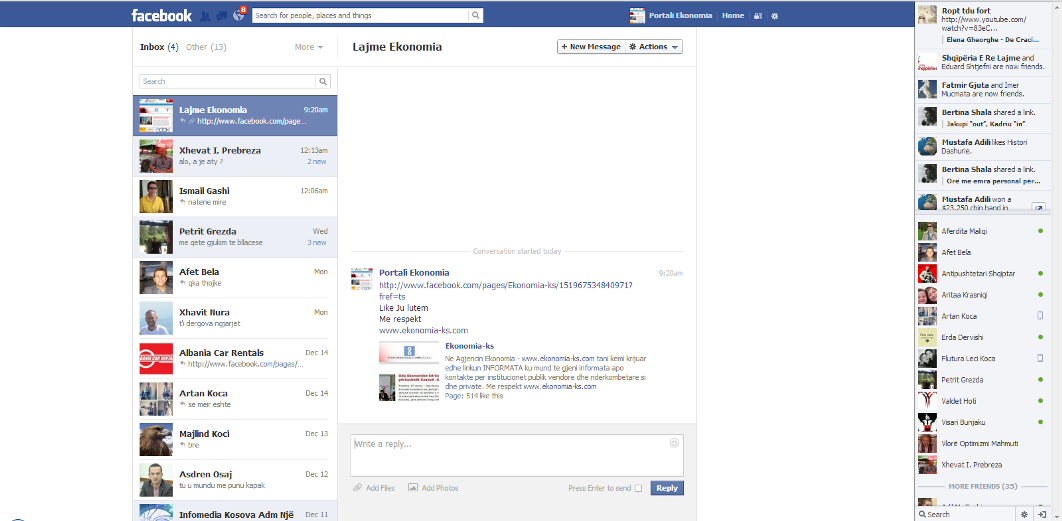
Task: Select the Lajme Ekonomia conversation in inbox
Action: (235, 116)
